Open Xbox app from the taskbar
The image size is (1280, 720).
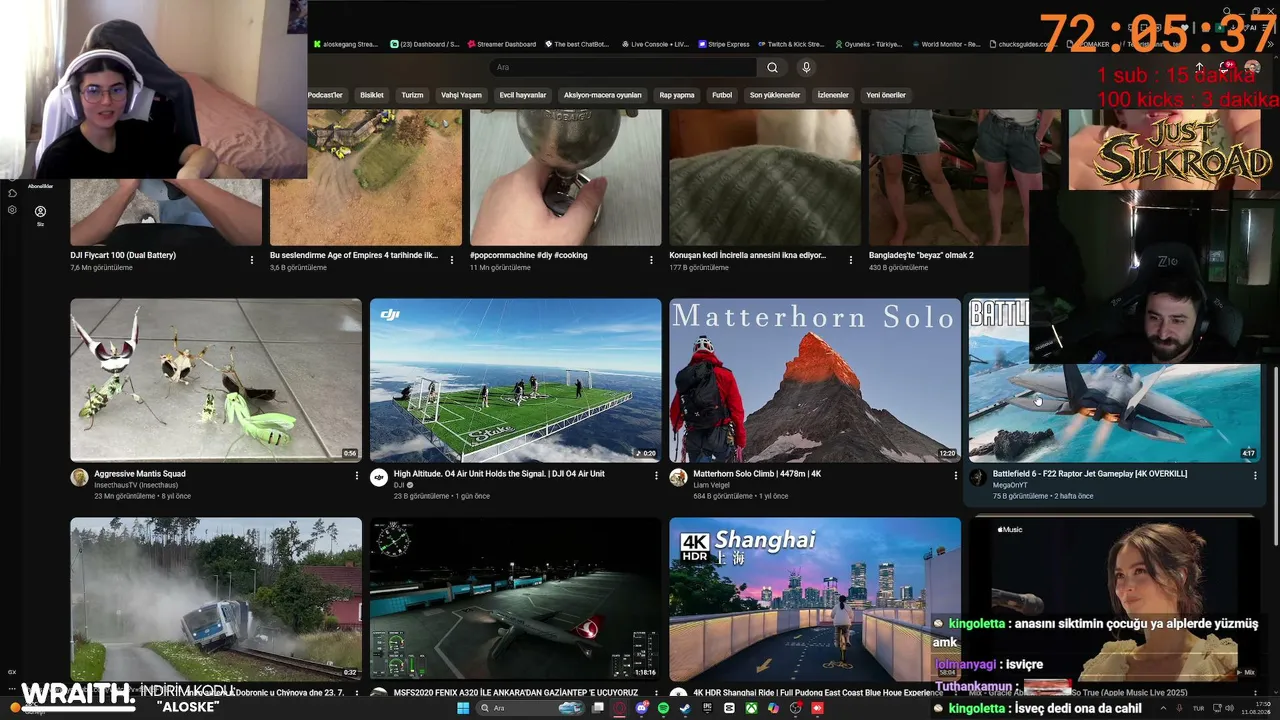coord(751,708)
